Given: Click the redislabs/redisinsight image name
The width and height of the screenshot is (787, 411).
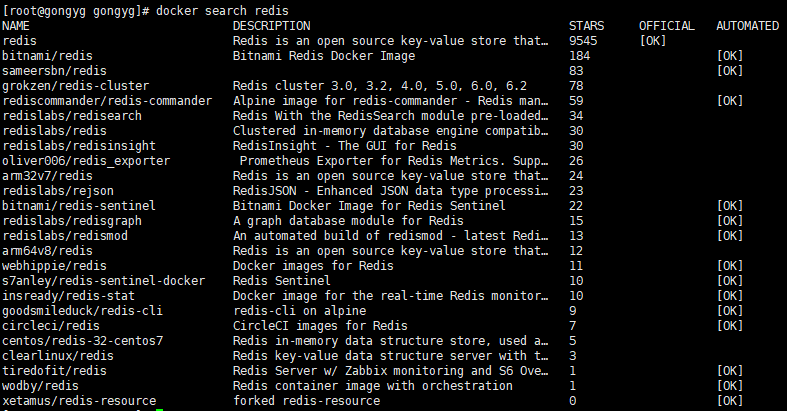Looking at the screenshot, I should 79,146.
